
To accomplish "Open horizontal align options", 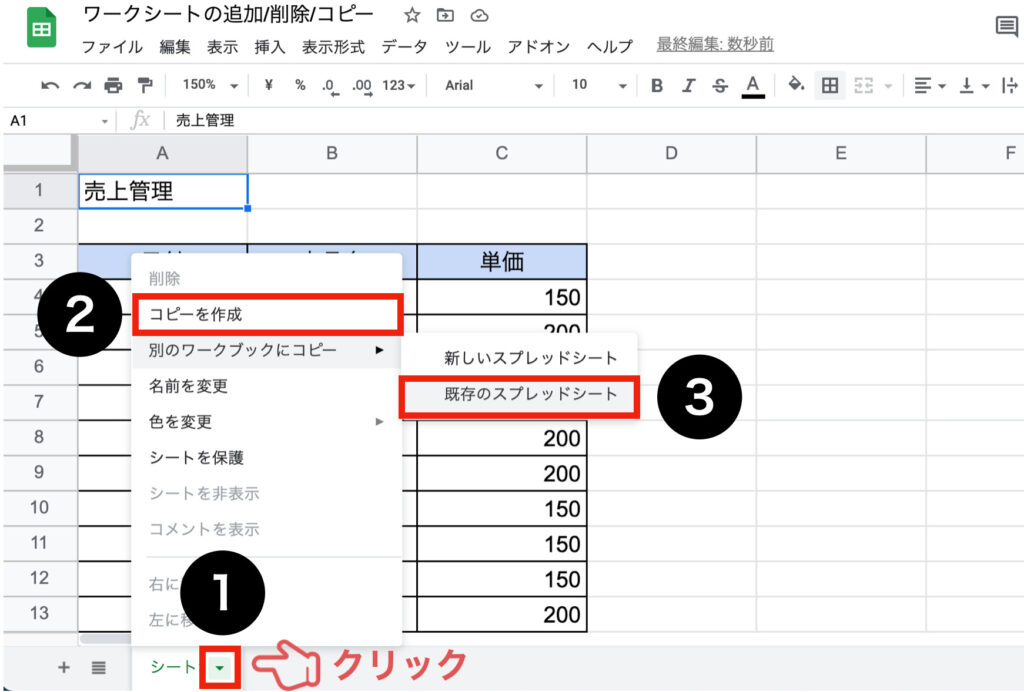I will [929, 86].
